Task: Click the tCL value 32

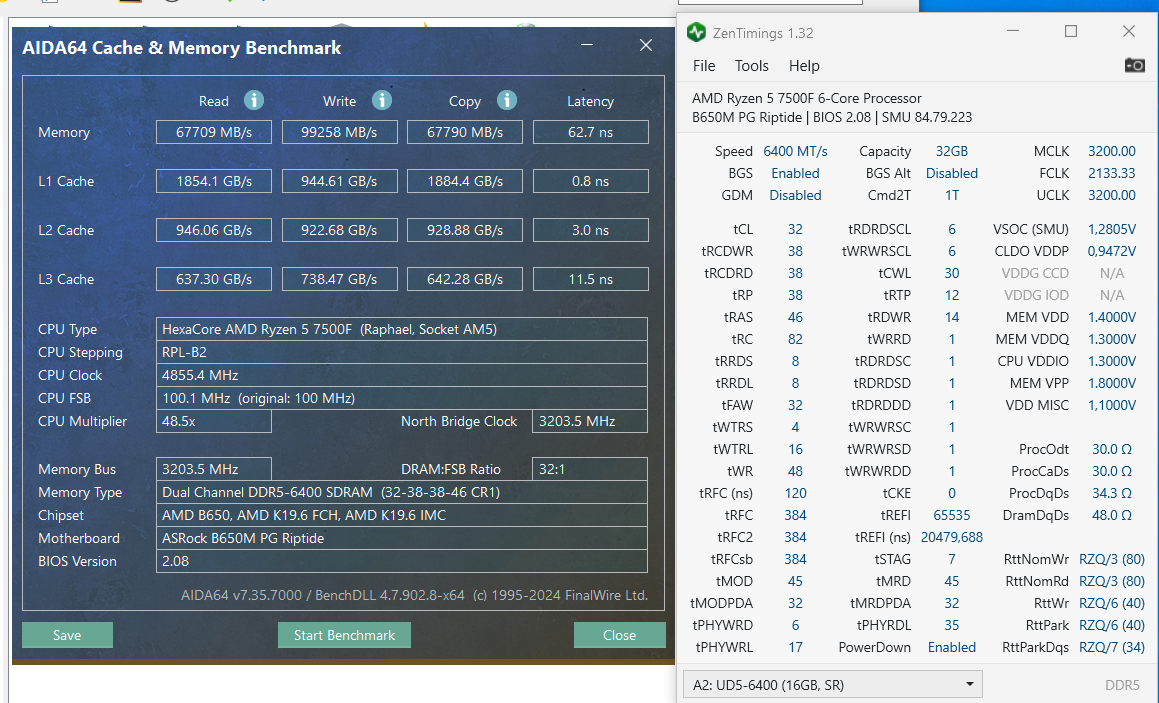Action: click(795, 229)
